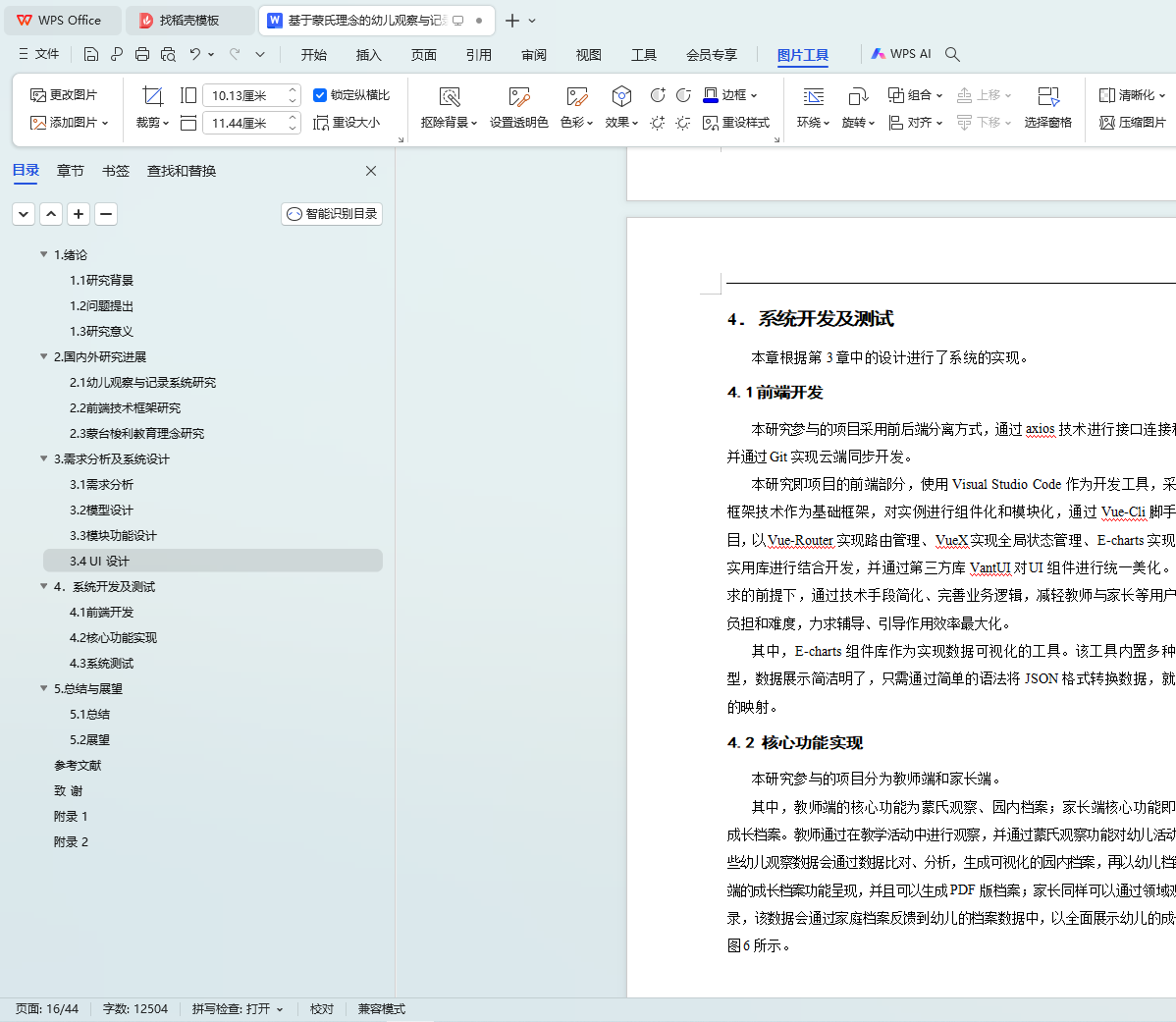Click the Crop (裁剪) tool icon
Image resolution: width=1176 pixels, height=1022 pixels.
point(152,96)
